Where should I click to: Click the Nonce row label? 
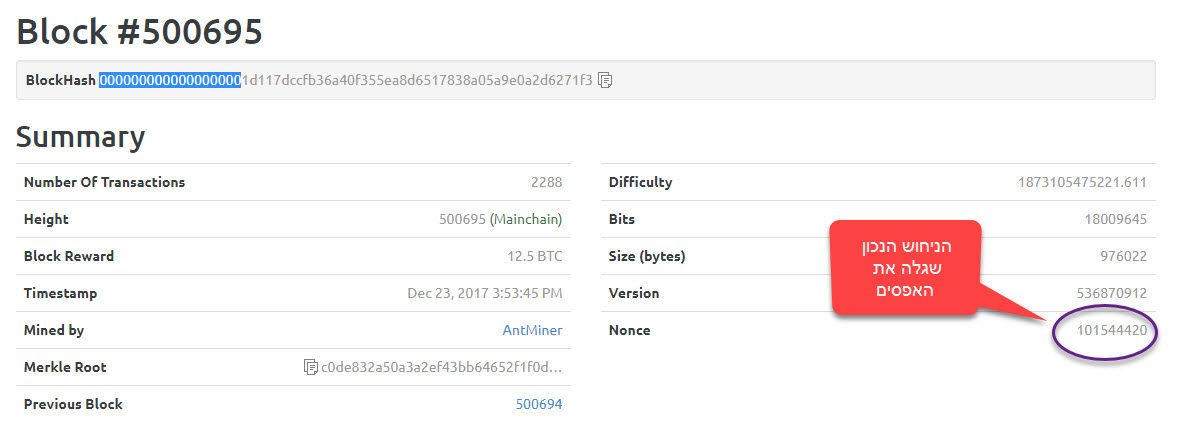pyautogui.click(x=630, y=330)
